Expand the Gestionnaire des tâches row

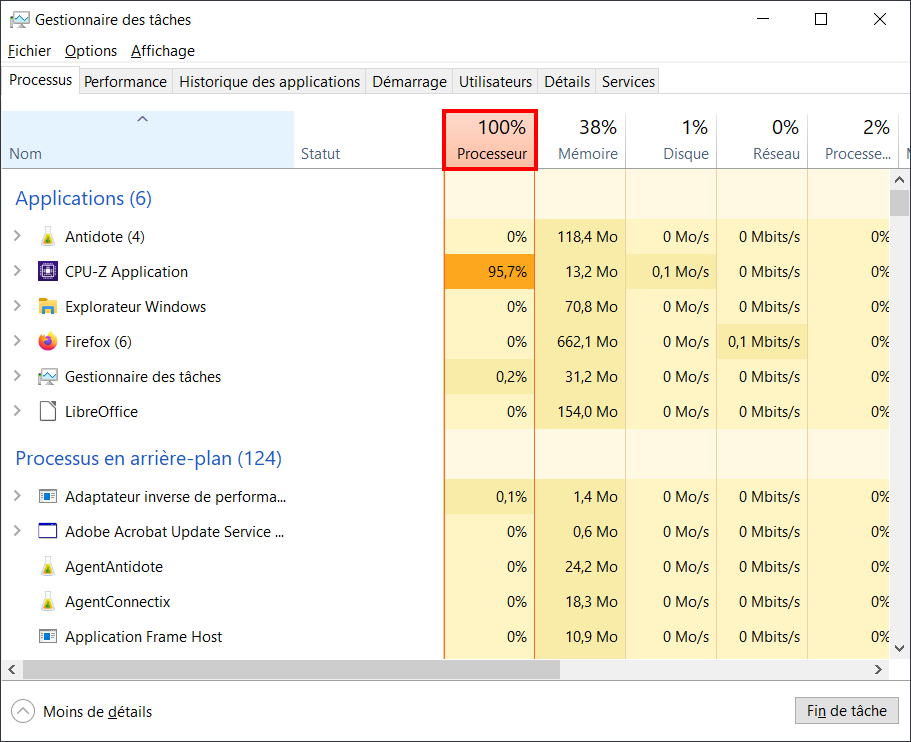[17, 376]
